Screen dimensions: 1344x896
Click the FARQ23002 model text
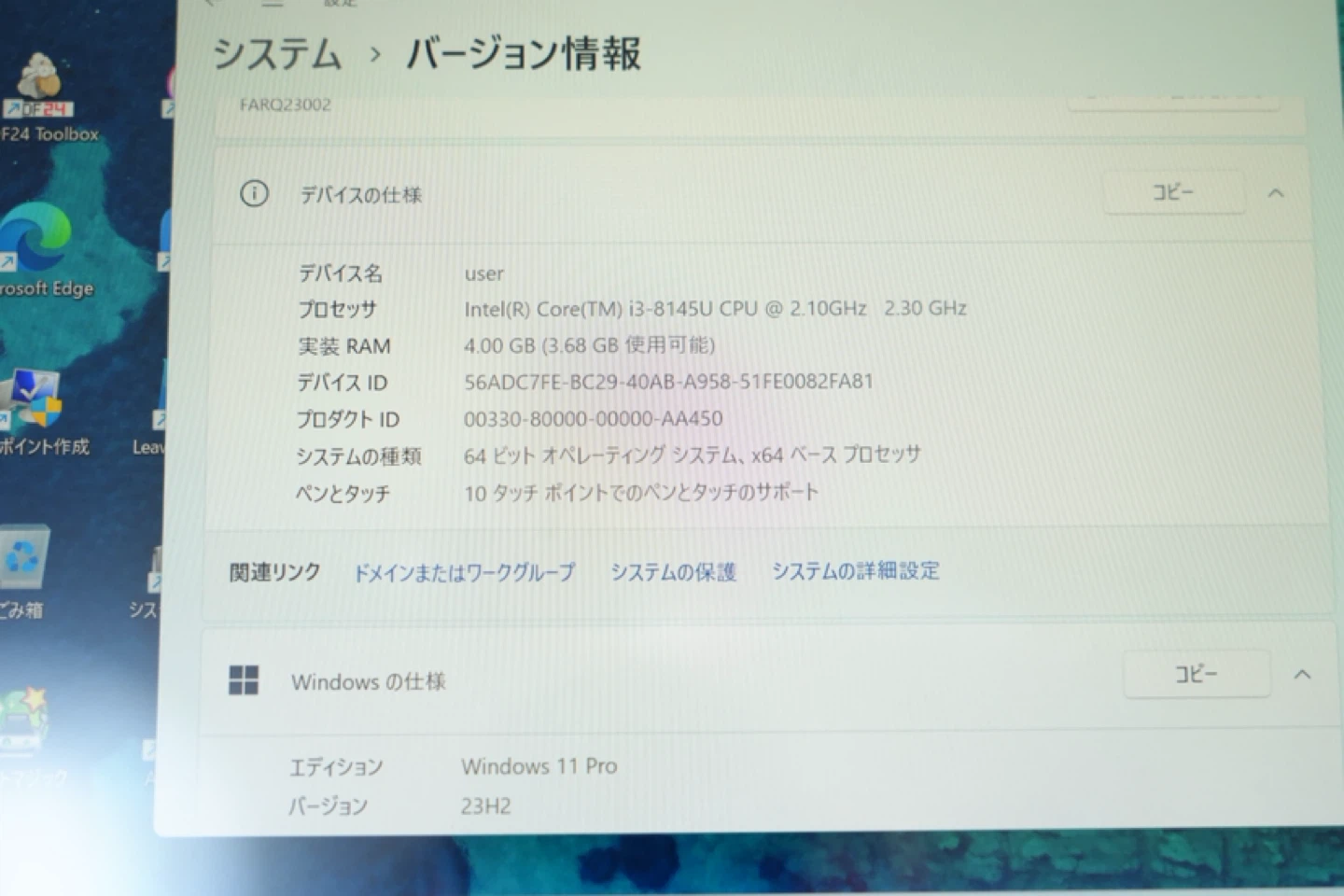285,105
